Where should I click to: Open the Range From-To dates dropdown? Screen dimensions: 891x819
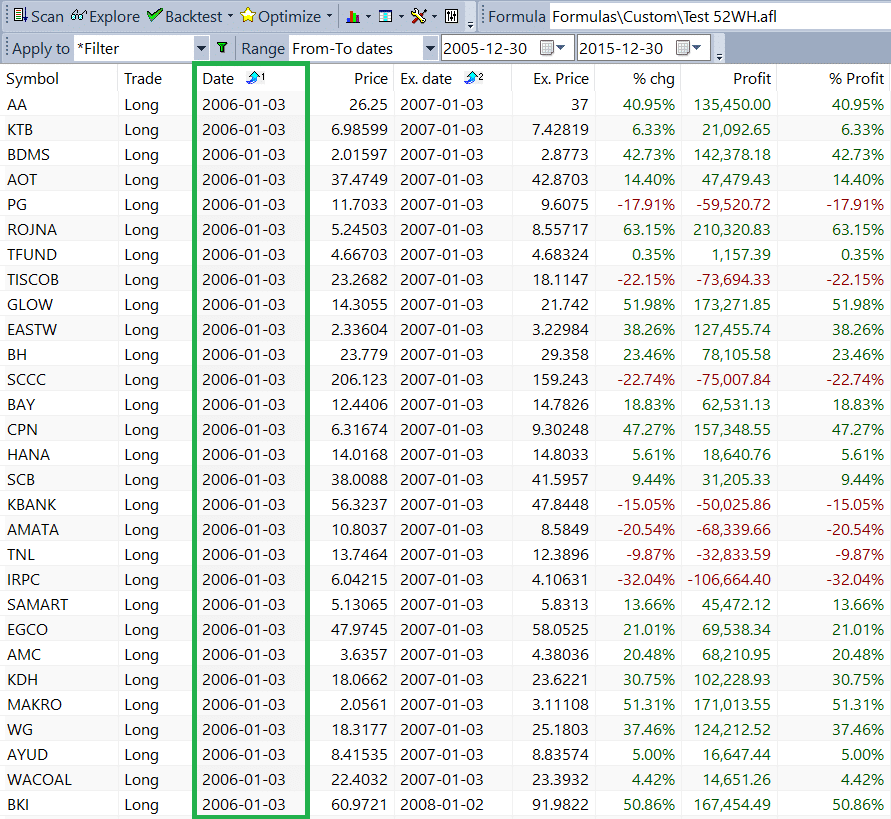coord(430,48)
